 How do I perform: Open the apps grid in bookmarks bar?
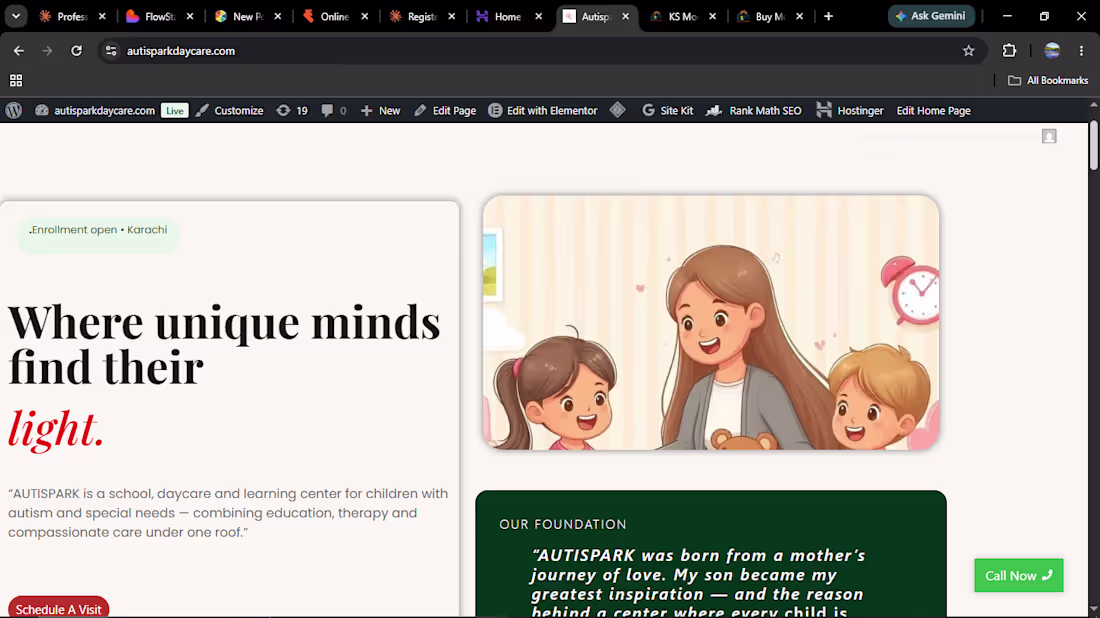pos(15,81)
